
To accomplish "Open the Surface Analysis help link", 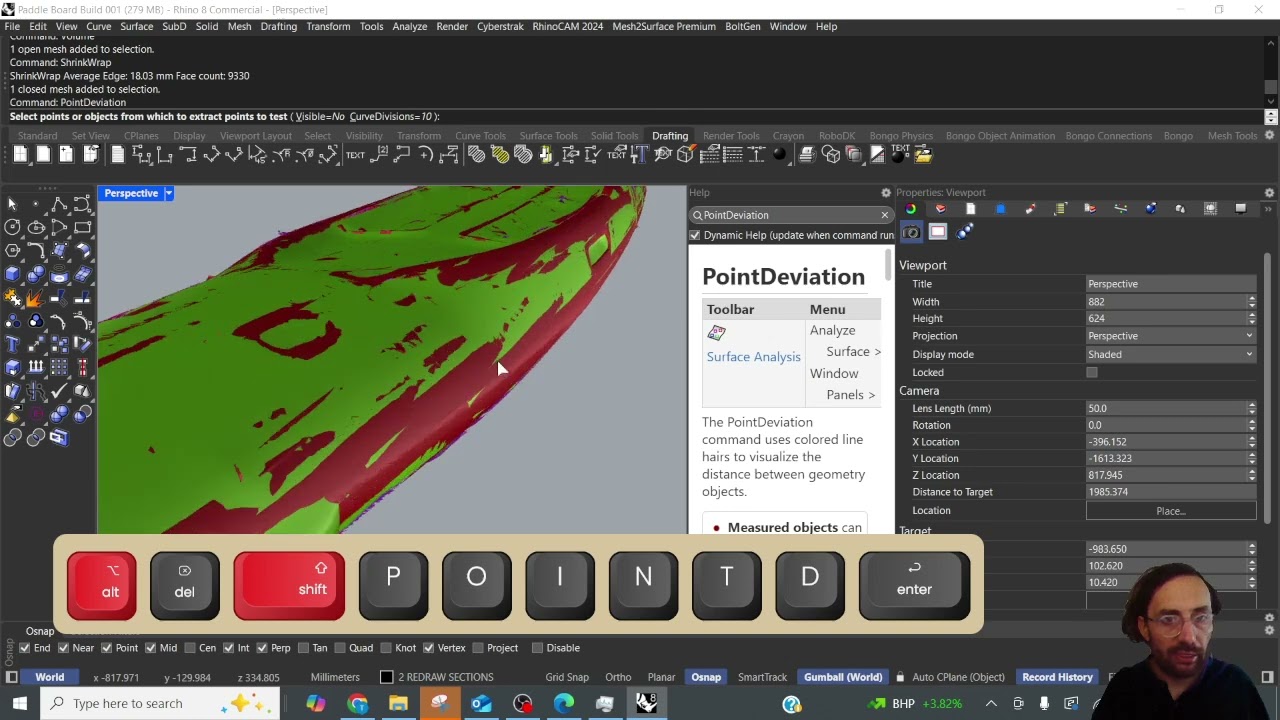I will (753, 357).
